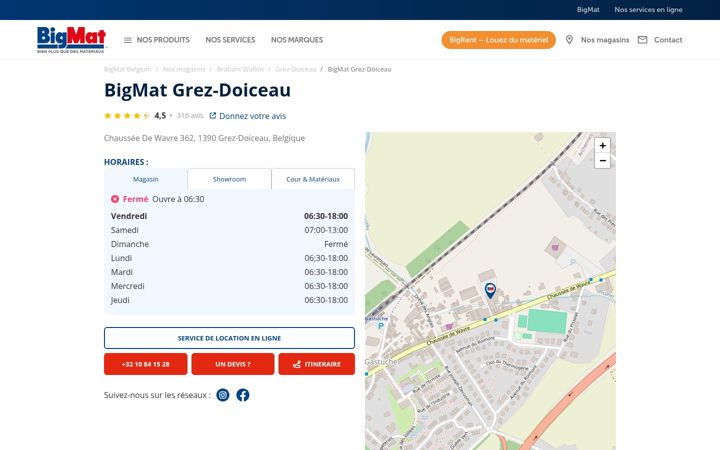Screen dimensions: 720x450
Task: Select the Magasin hours tab
Action: click(146, 179)
